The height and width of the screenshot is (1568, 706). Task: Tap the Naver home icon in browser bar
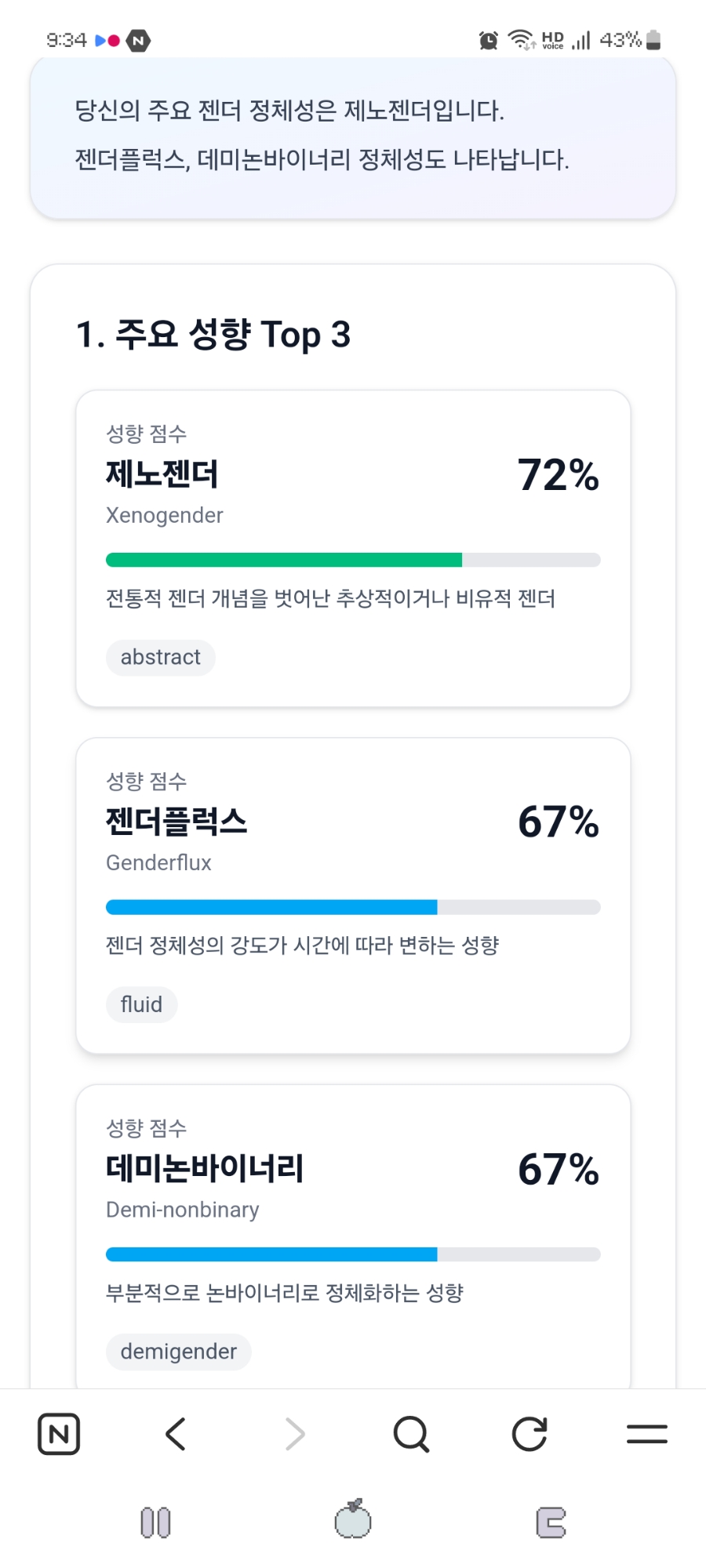point(59,1434)
